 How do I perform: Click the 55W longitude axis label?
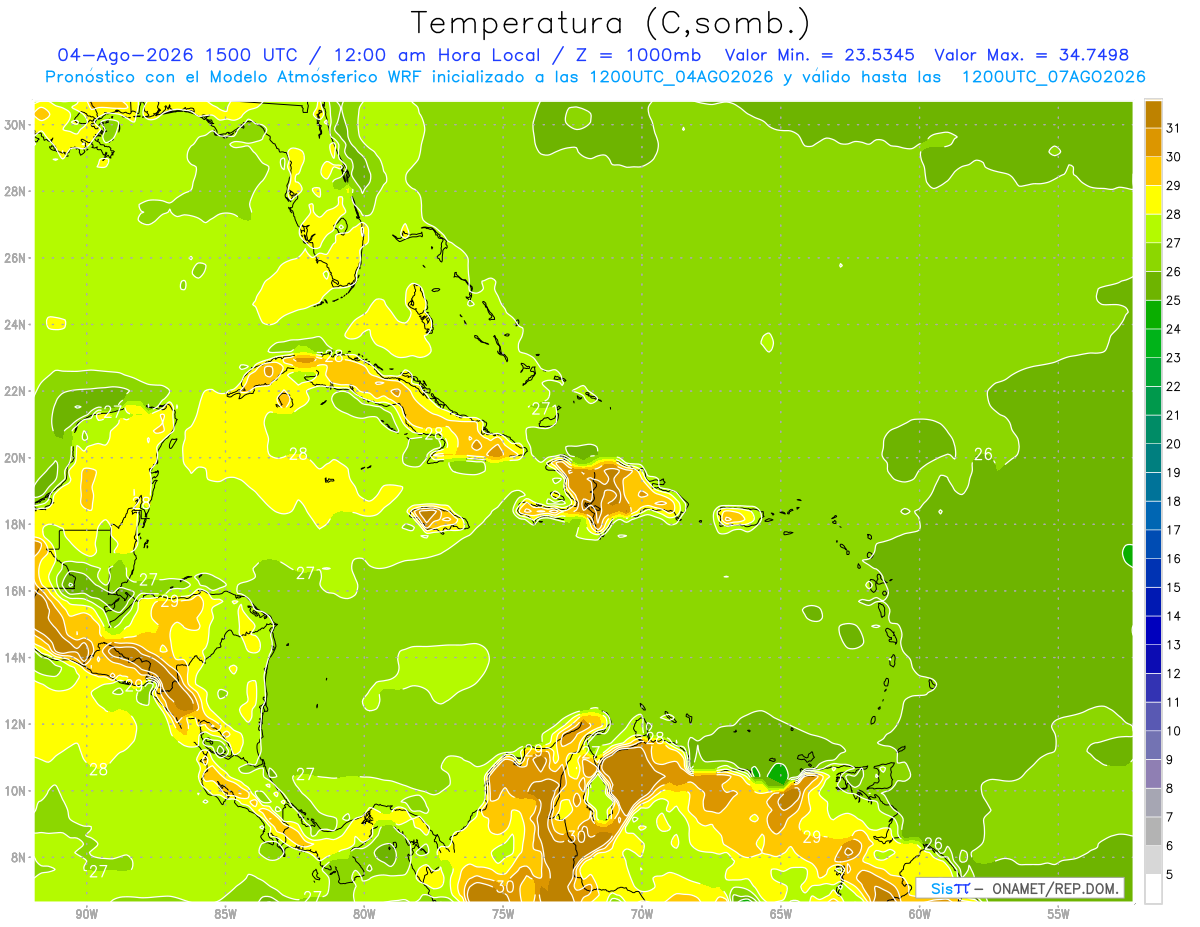1059,914
